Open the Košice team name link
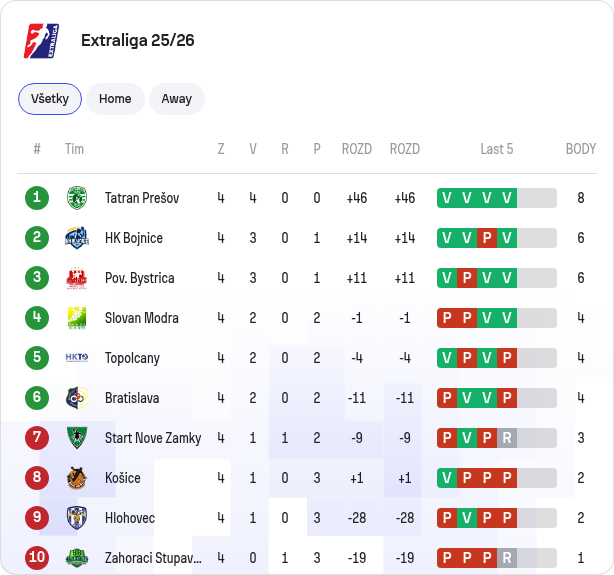 (x=123, y=478)
